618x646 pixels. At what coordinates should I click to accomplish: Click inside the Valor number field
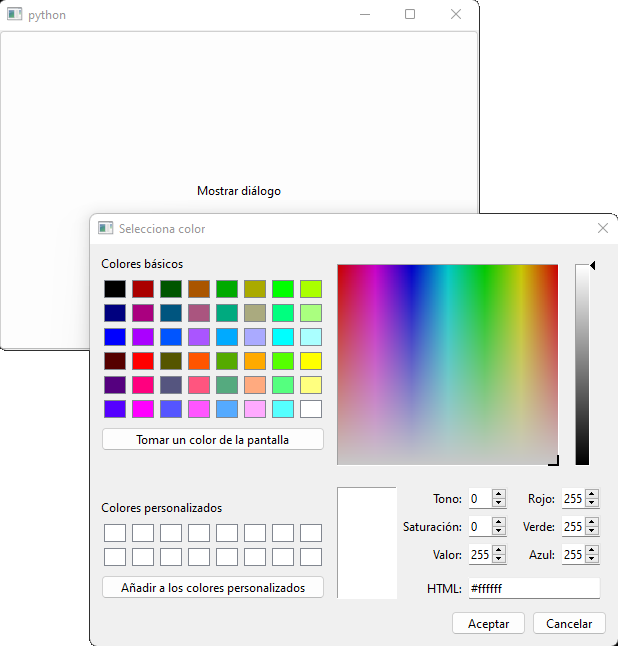click(x=480, y=555)
